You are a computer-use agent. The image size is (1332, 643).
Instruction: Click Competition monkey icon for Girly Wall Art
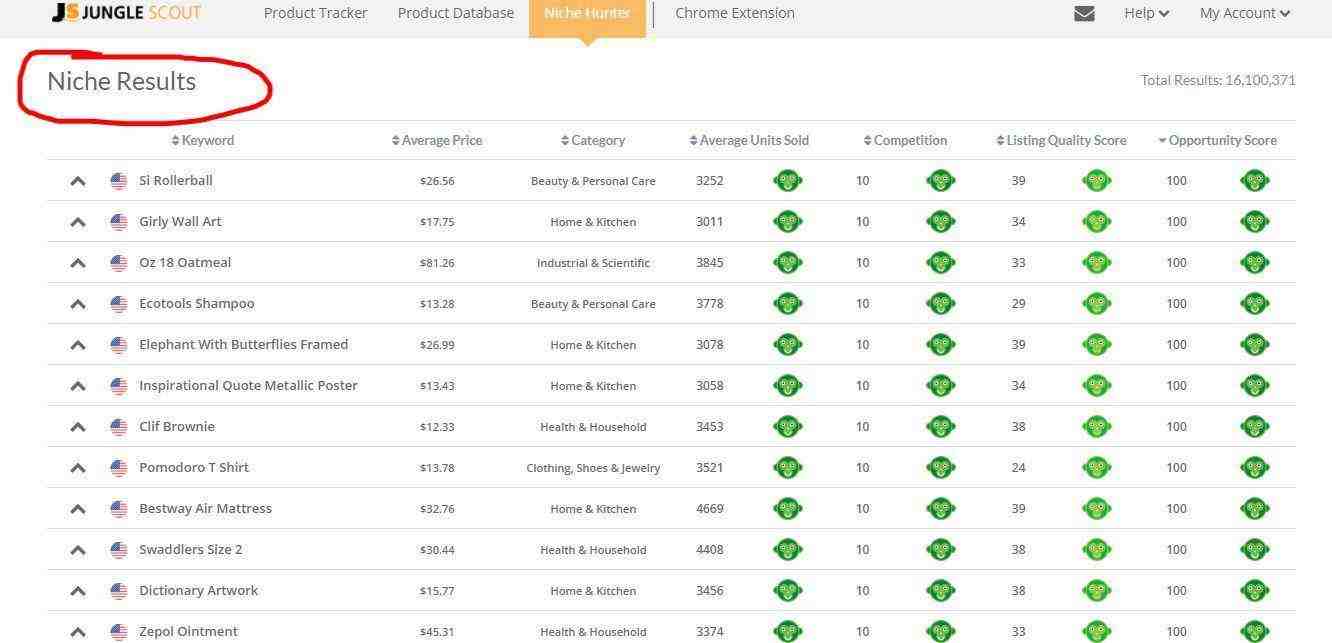pyautogui.click(x=941, y=222)
